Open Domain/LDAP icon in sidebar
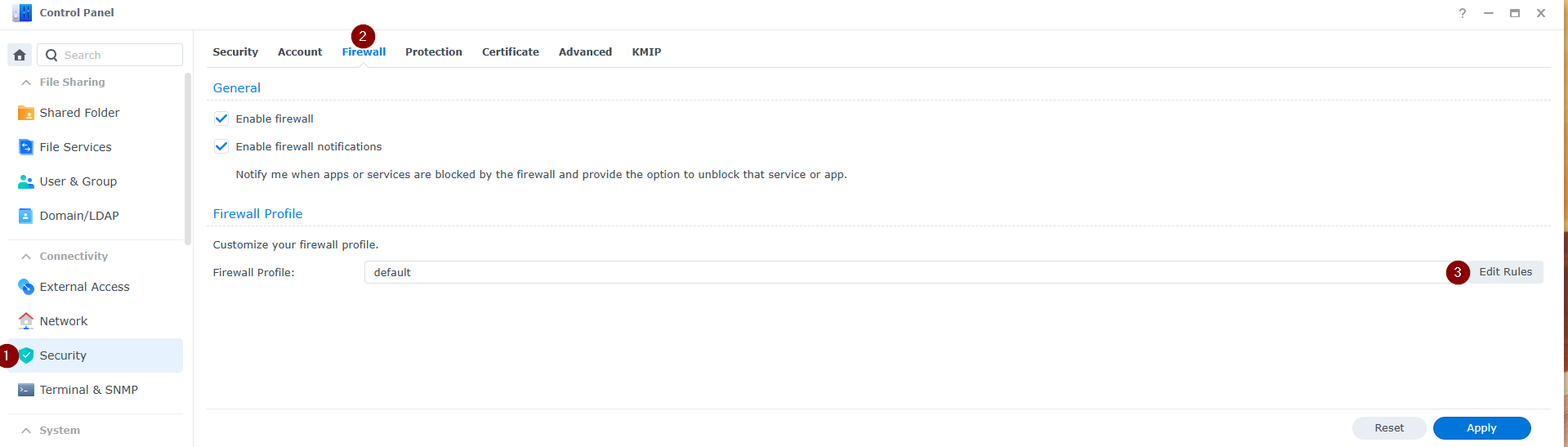Screen dimensions: 1568x447 [x=26, y=216]
